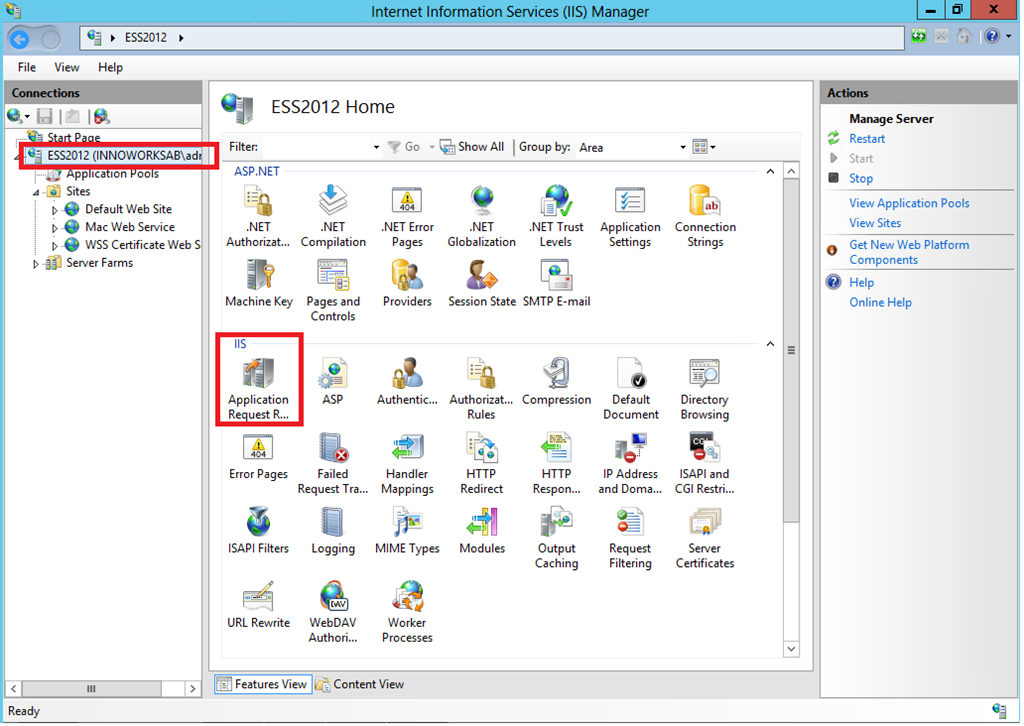Open .NET Compilation feature
This screenshot has width=1024, height=726.
[x=333, y=216]
